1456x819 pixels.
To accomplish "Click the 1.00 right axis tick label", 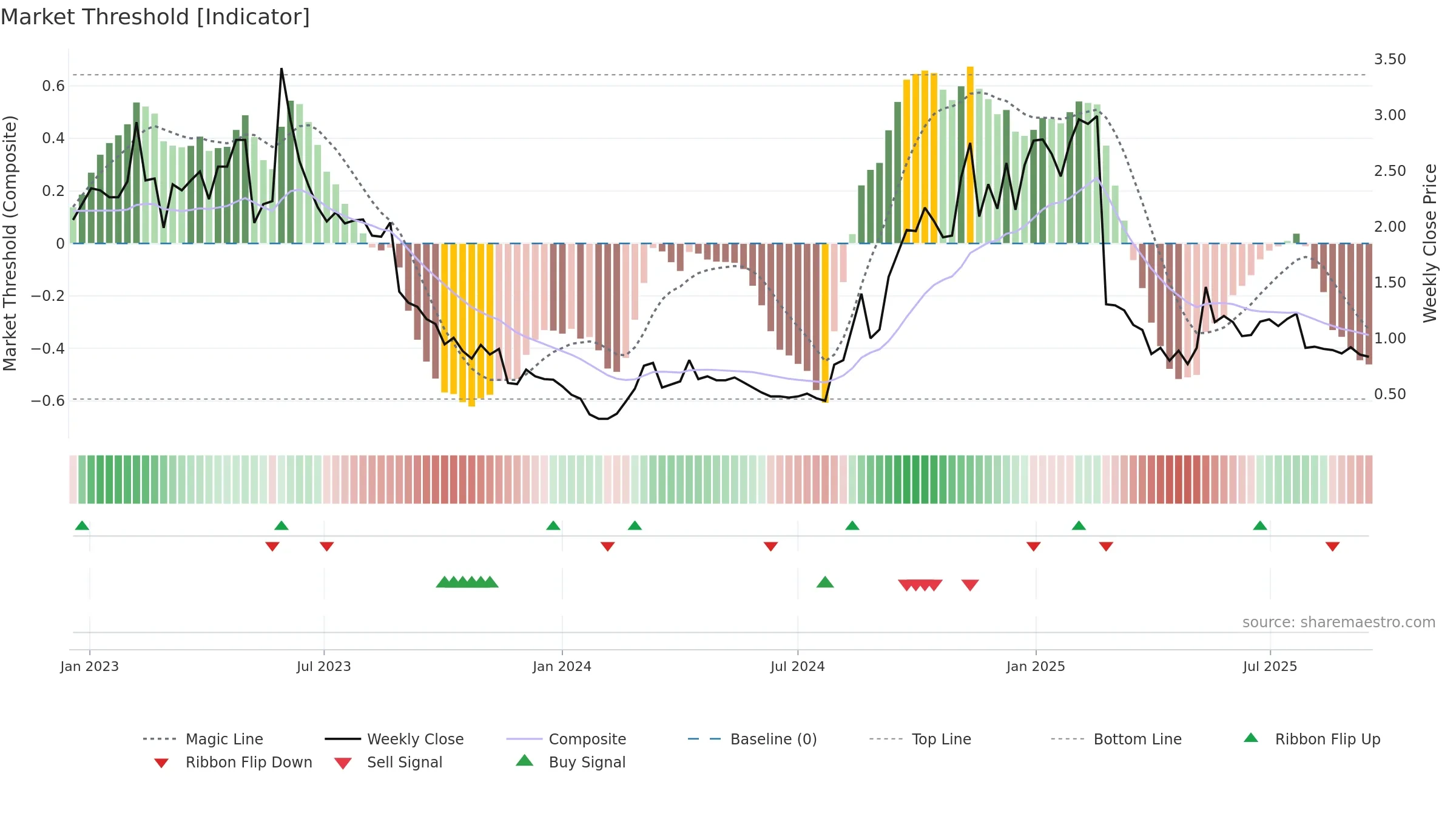I will click(x=1390, y=339).
